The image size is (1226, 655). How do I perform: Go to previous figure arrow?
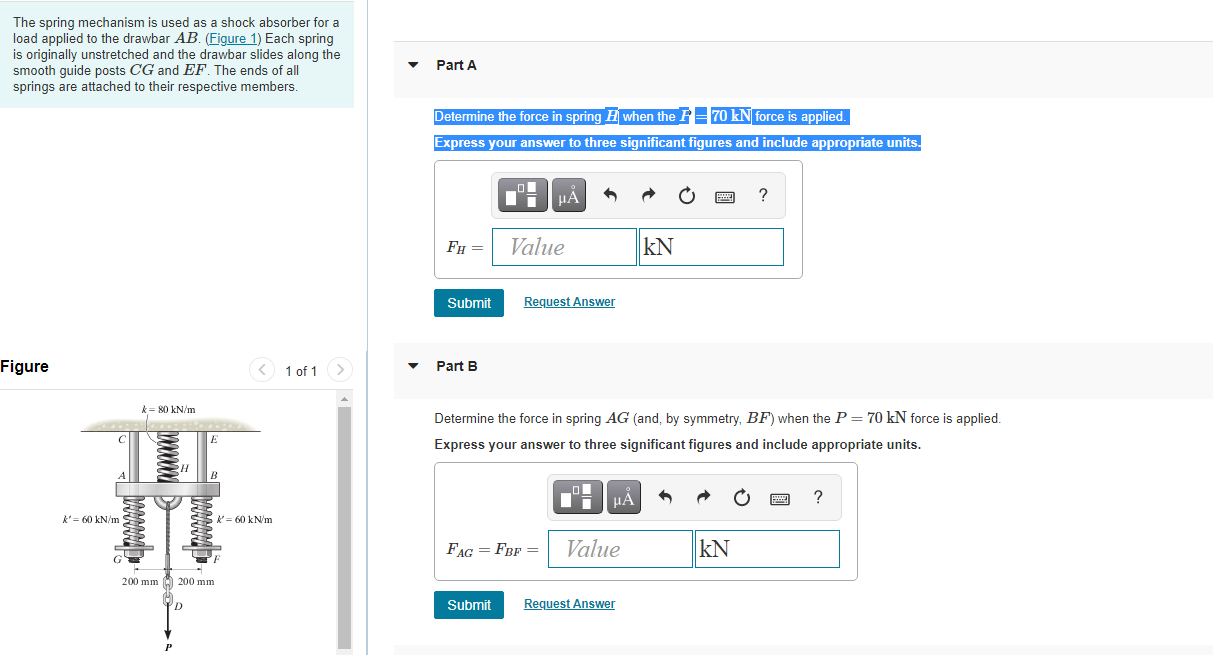coord(262,370)
